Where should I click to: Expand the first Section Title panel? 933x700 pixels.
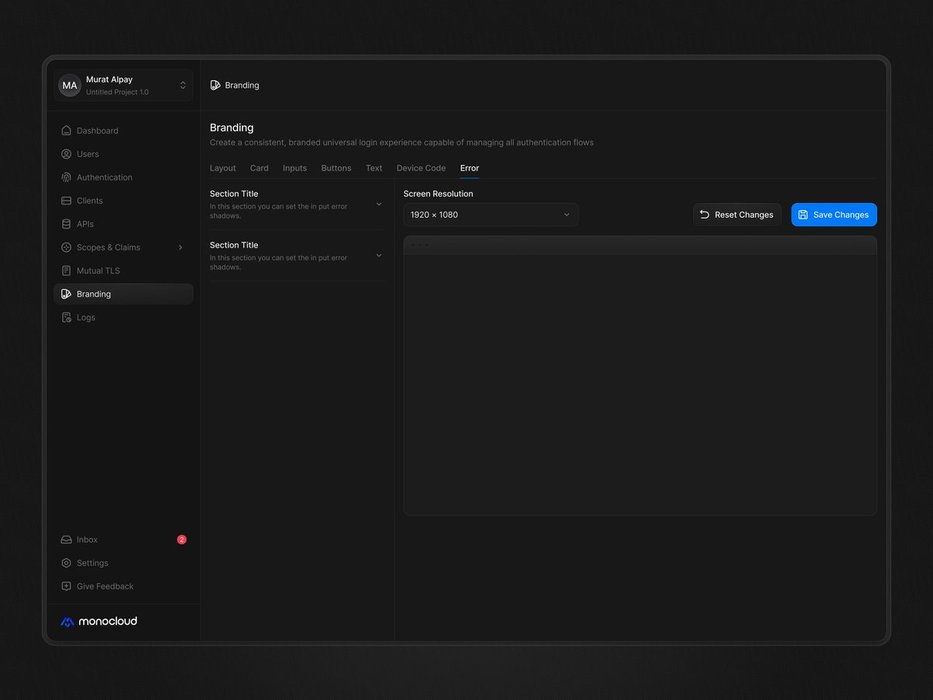point(378,204)
